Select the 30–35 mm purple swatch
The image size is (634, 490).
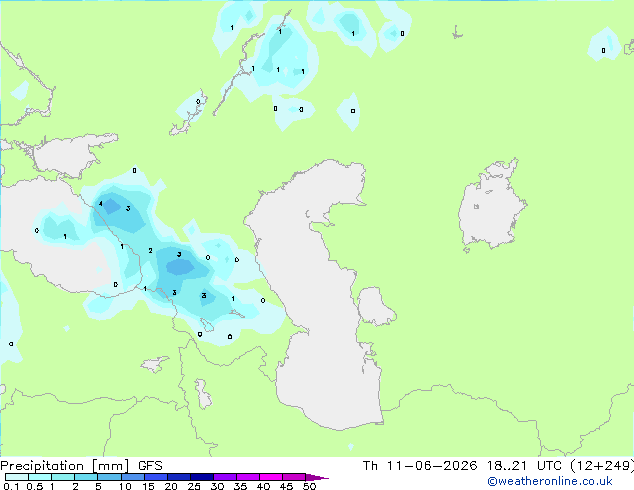(225, 477)
